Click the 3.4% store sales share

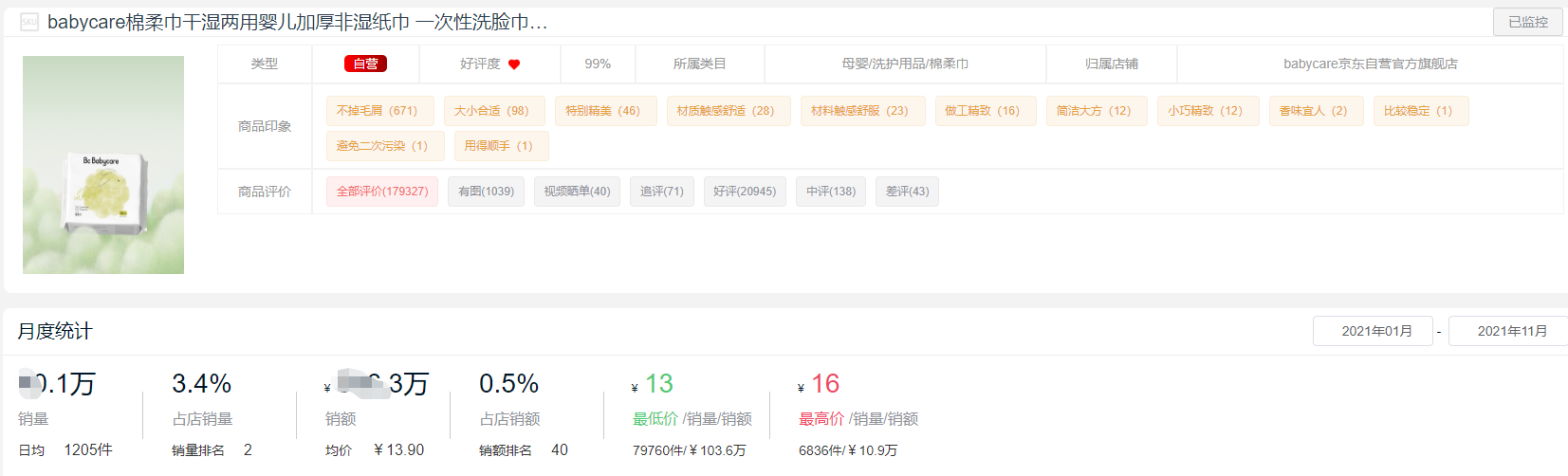[202, 384]
